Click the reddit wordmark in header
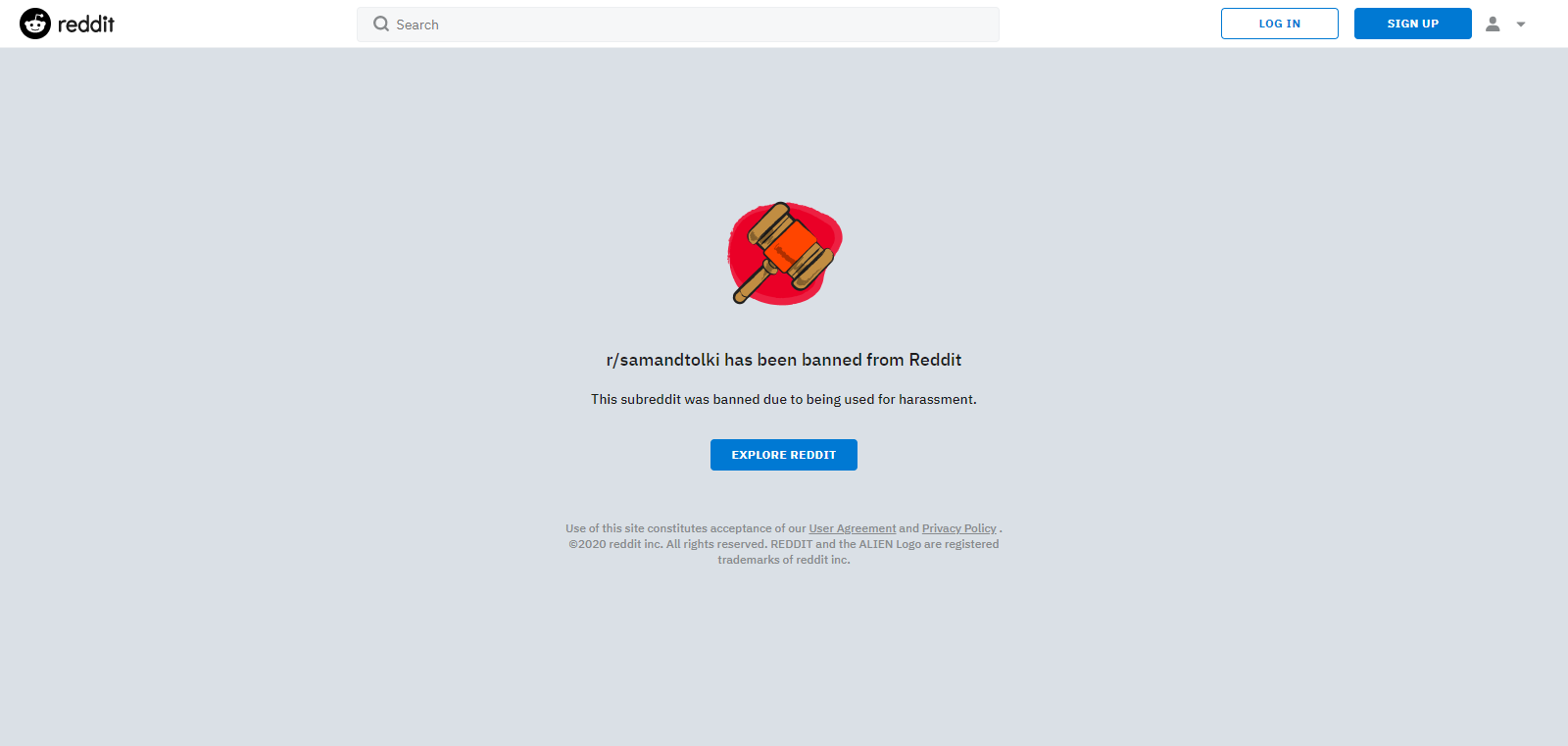 point(86,25)
